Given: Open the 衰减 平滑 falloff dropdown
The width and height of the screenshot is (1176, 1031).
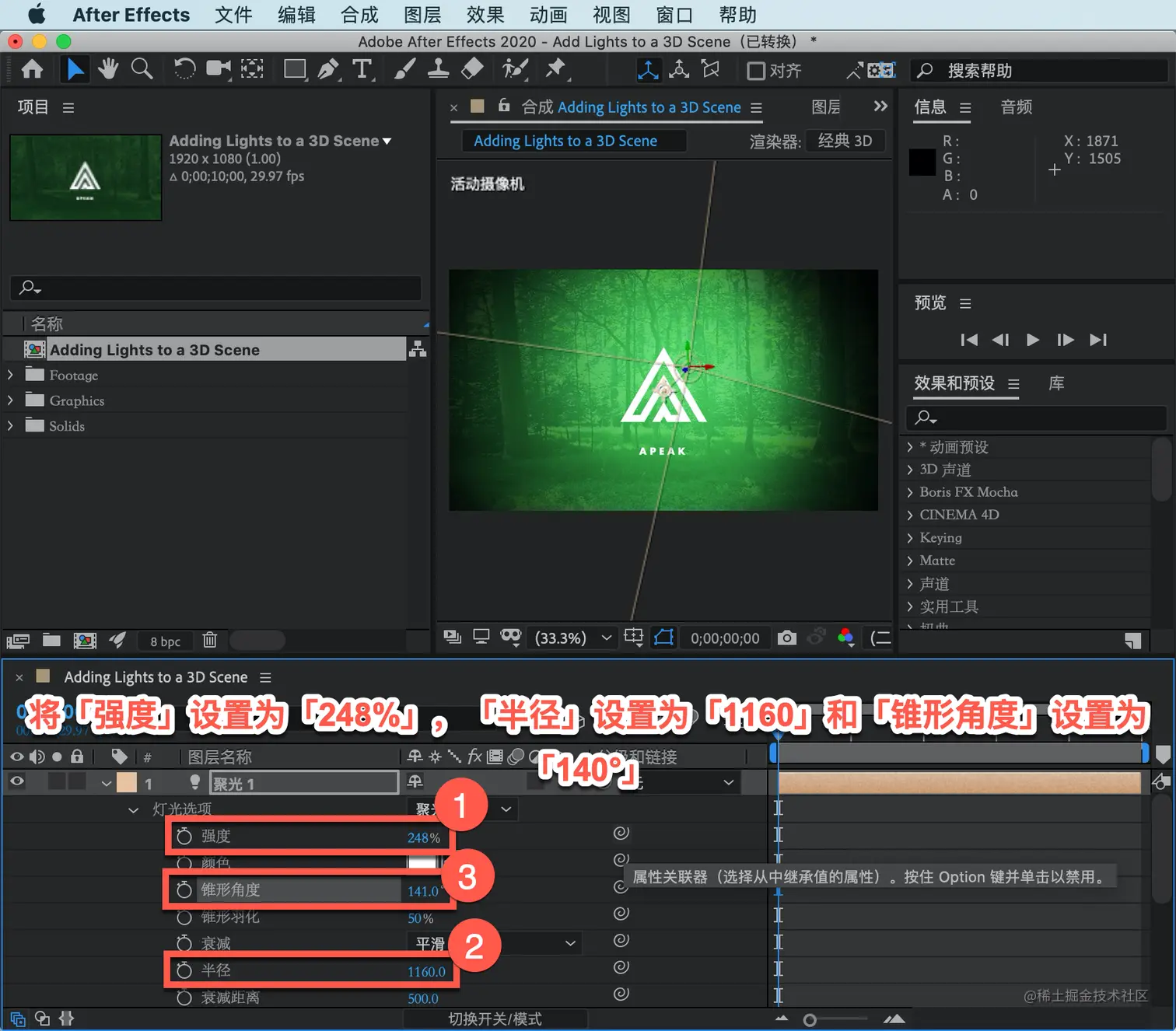Looking at the screenshot, I should [496, 943].
